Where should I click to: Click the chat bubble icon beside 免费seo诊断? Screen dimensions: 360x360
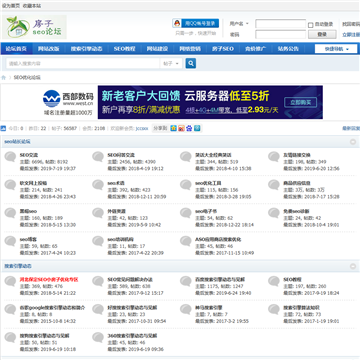(x=274, y=213)
